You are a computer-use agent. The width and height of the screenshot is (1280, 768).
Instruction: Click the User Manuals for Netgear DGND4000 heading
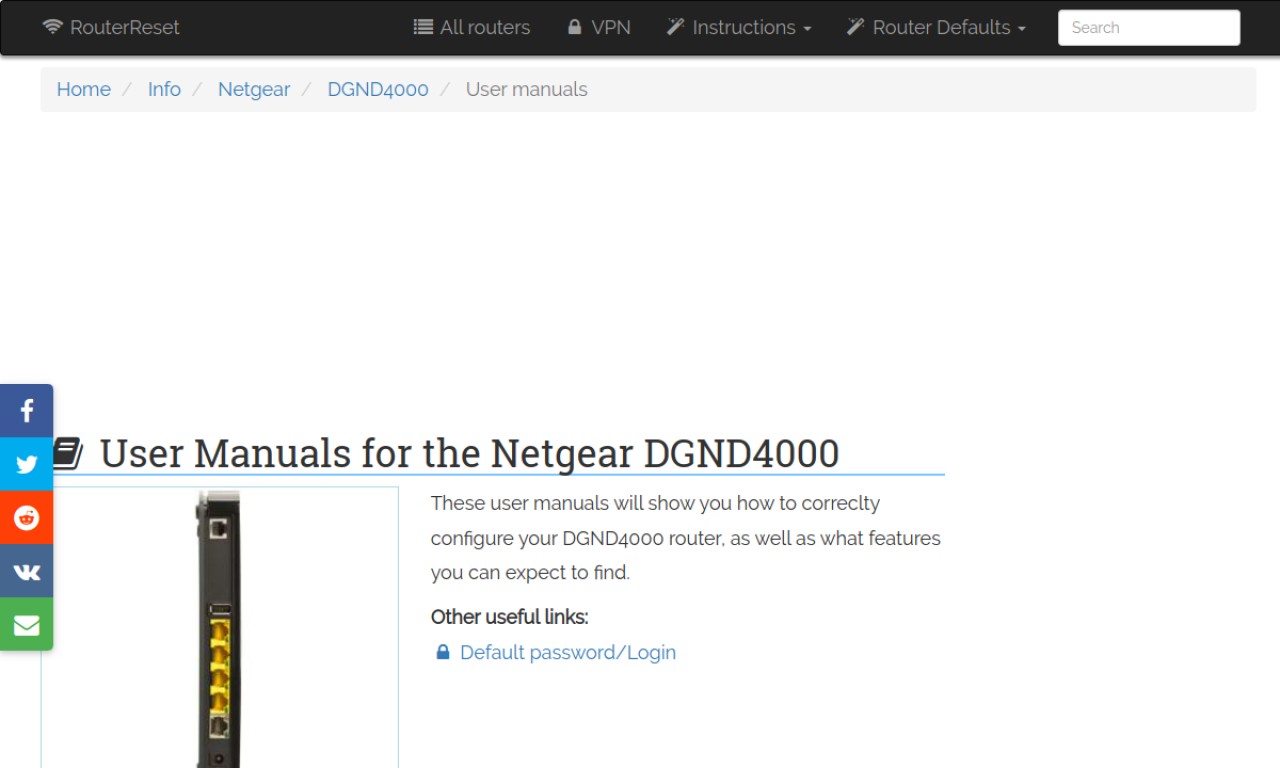pyautogui.click(x=470, y=453)
